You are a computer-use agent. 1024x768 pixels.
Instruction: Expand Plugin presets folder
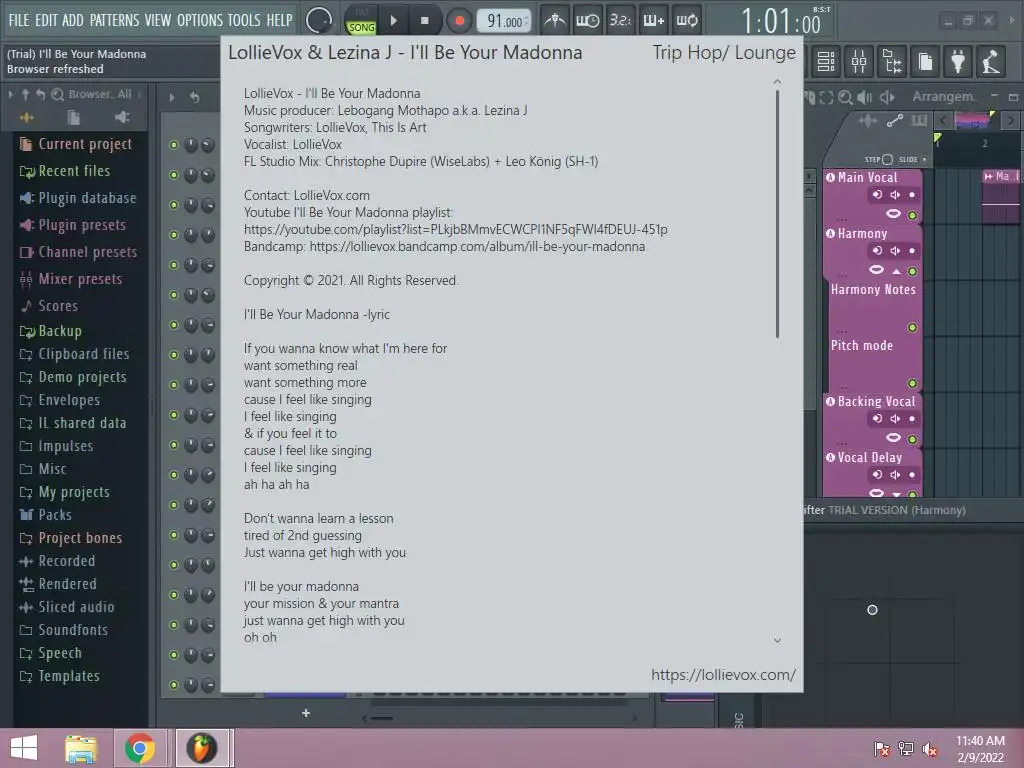(72, 225)
